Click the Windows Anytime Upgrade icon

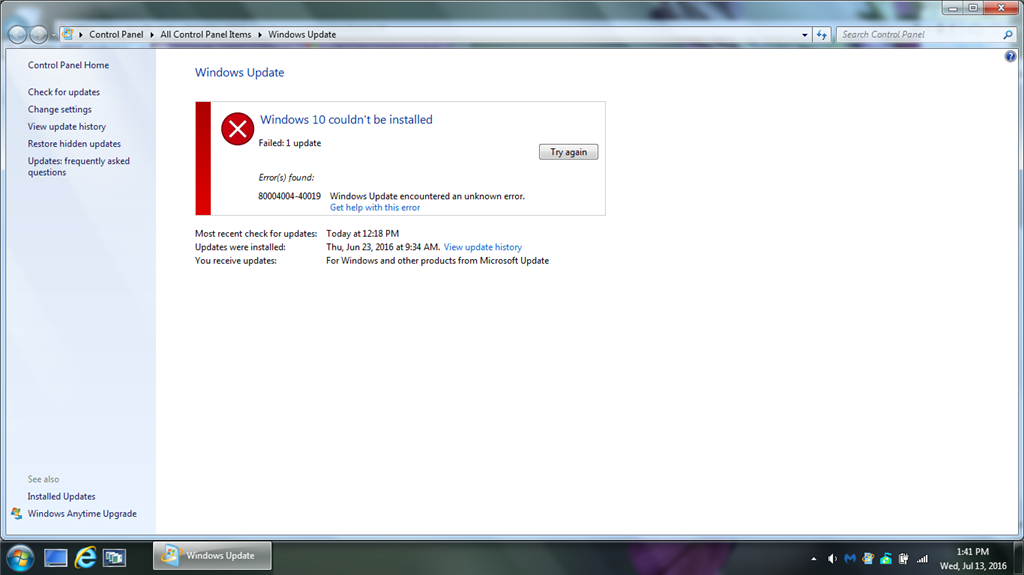16,514
